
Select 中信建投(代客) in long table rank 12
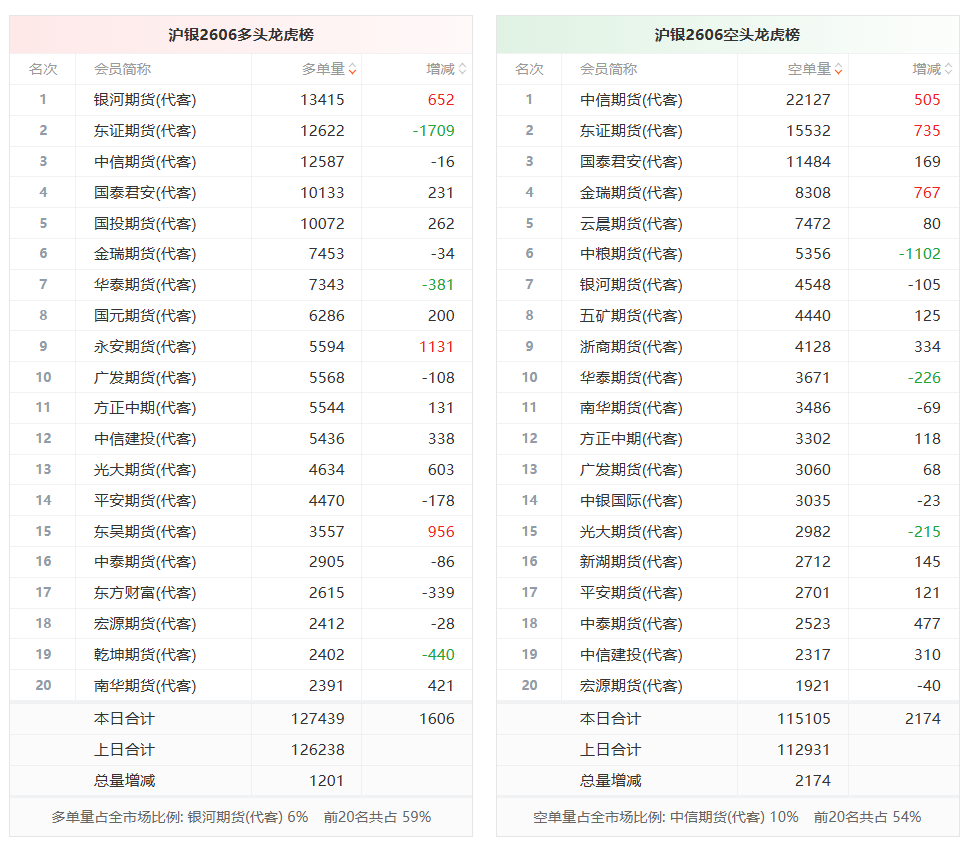(x=145, y=438)
